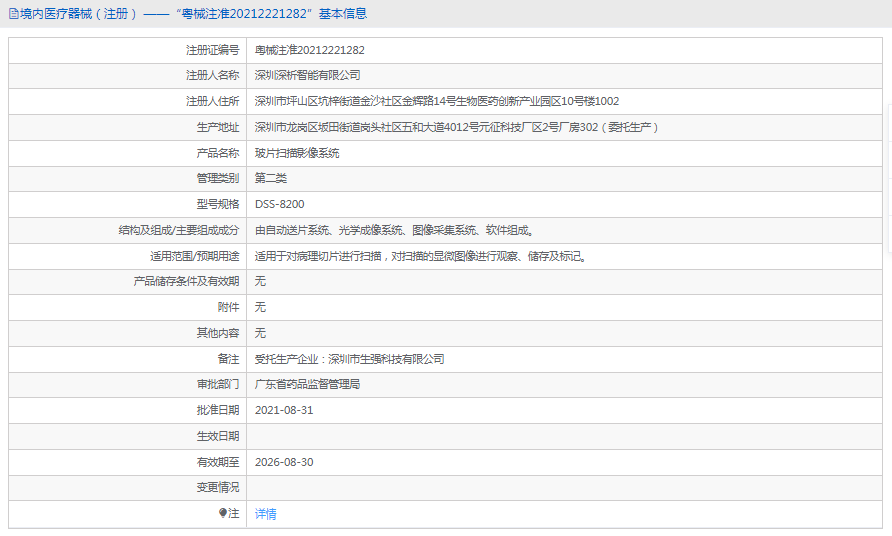Click the 有效期至 row label

coord(218,462)
